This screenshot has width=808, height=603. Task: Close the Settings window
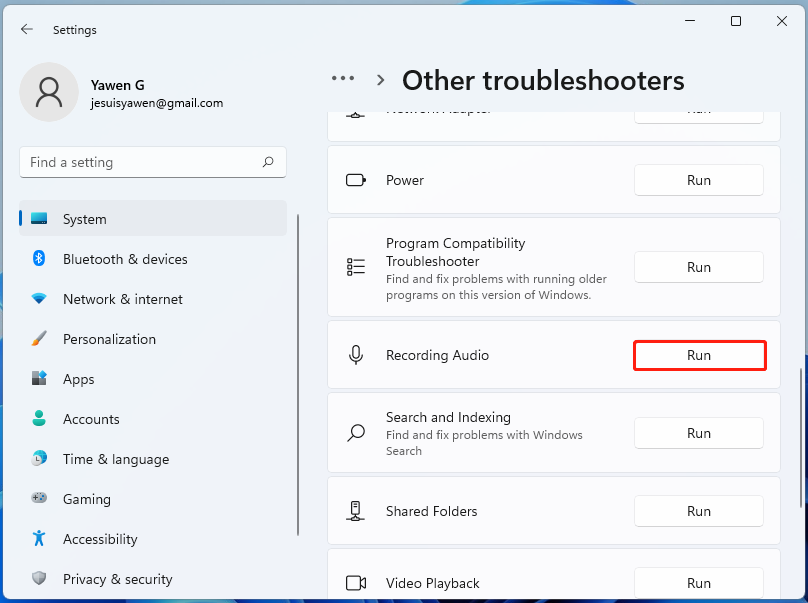782,21
